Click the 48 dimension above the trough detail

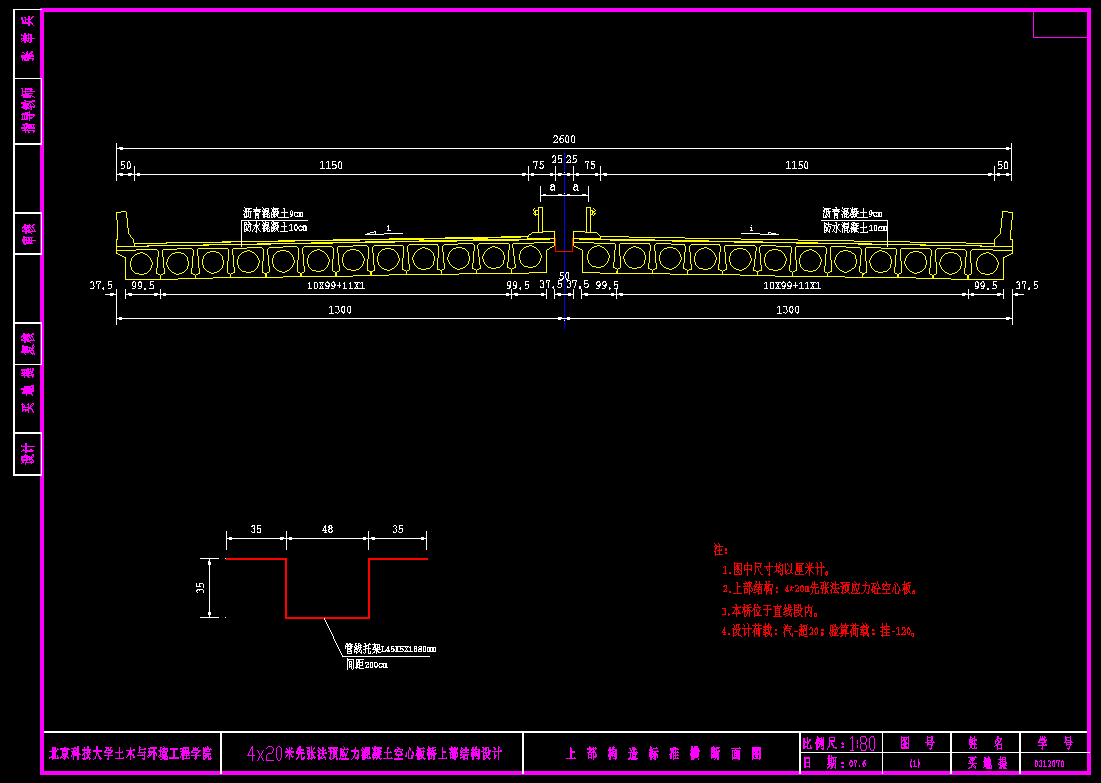[x=327, y=529]
